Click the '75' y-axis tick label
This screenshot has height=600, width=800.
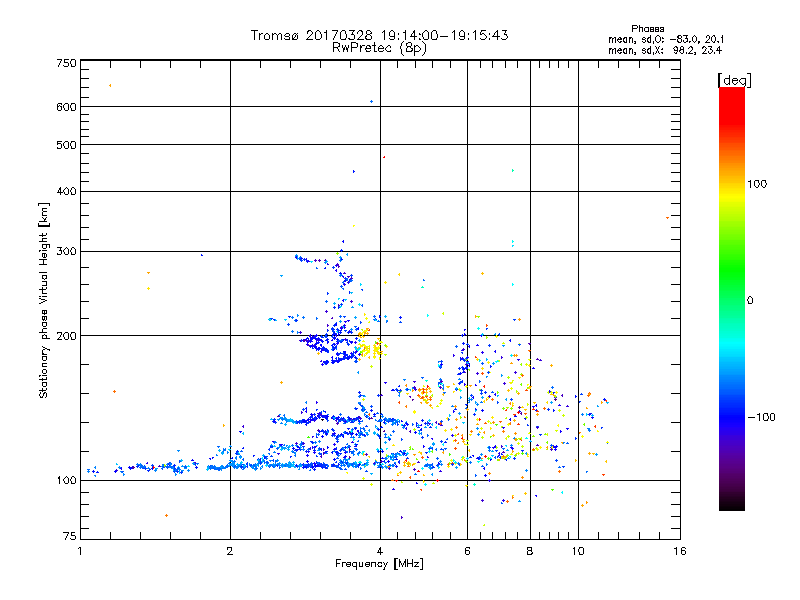[x=70, y=536]
